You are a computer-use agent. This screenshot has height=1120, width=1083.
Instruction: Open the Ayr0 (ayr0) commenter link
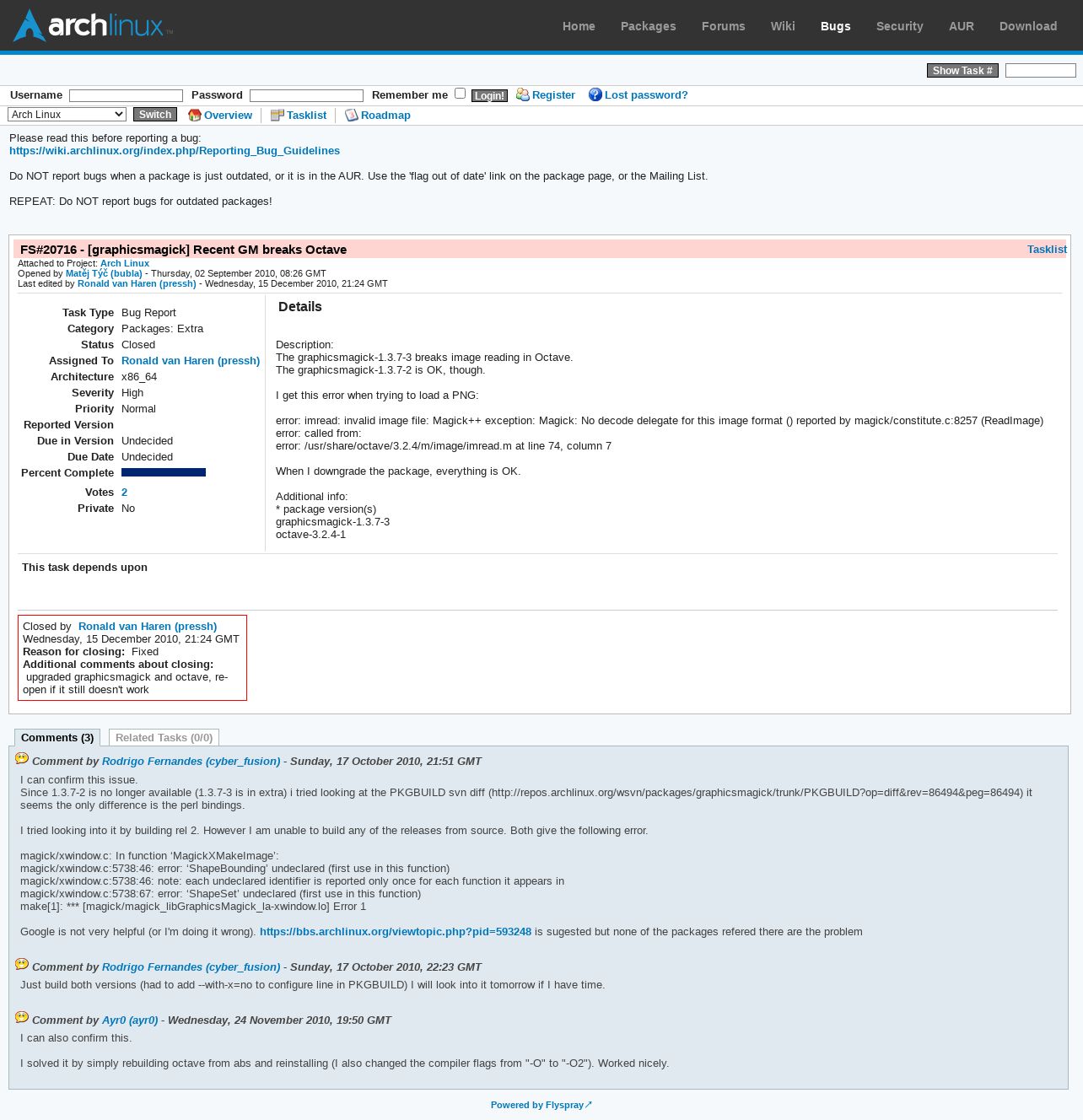coord(130,1020)
